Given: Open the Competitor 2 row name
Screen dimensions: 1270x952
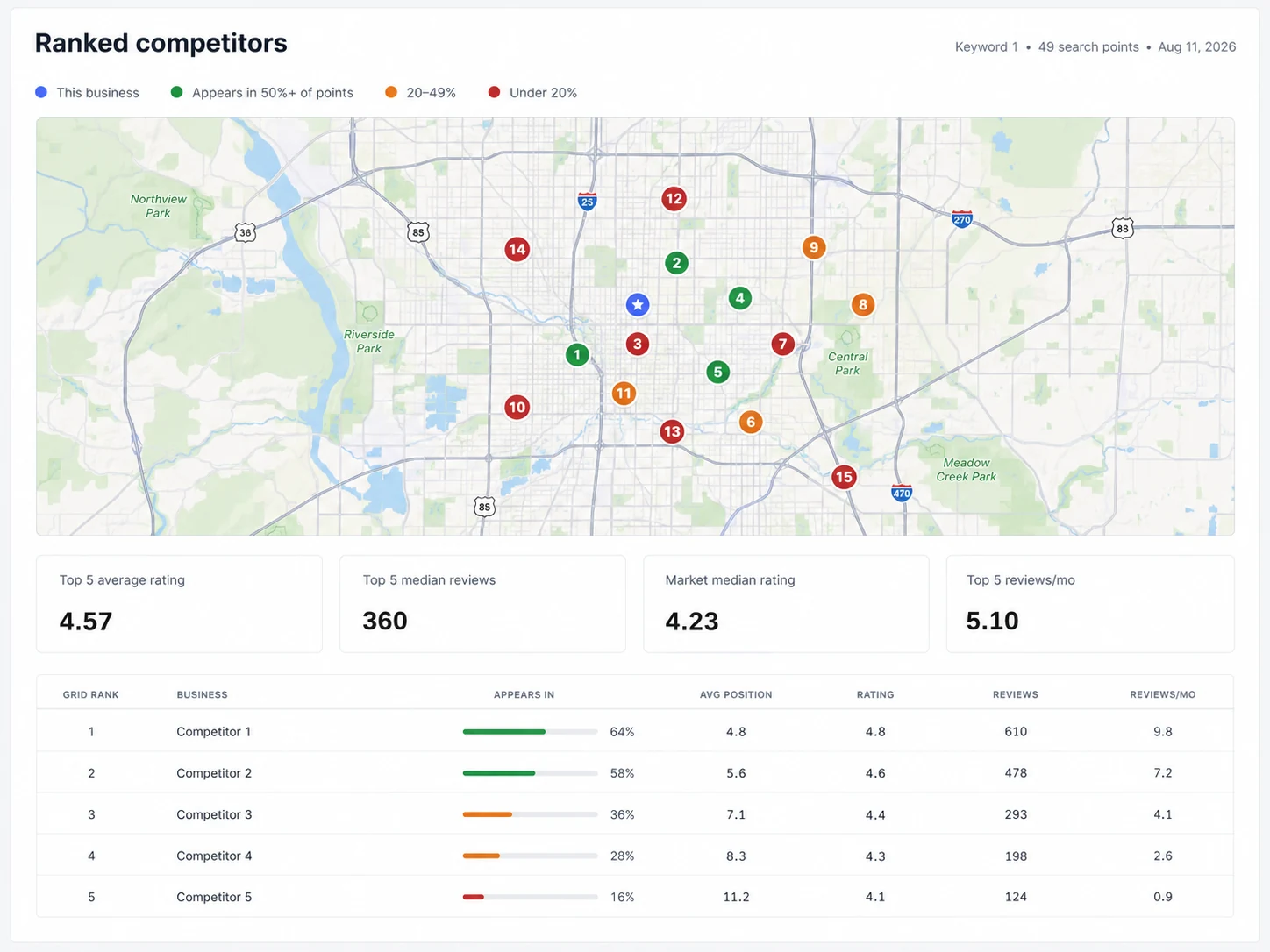Looking at the screenshot, I should point(214,773).
